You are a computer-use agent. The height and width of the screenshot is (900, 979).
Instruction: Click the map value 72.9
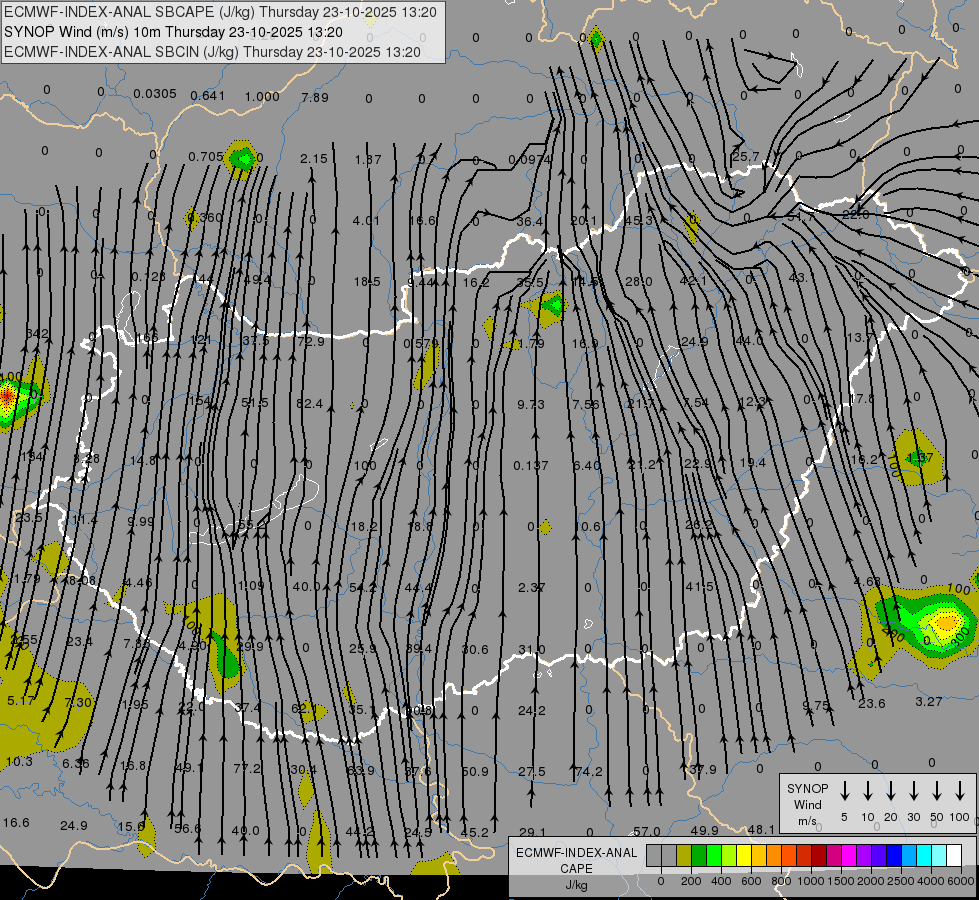click(311, 342)
